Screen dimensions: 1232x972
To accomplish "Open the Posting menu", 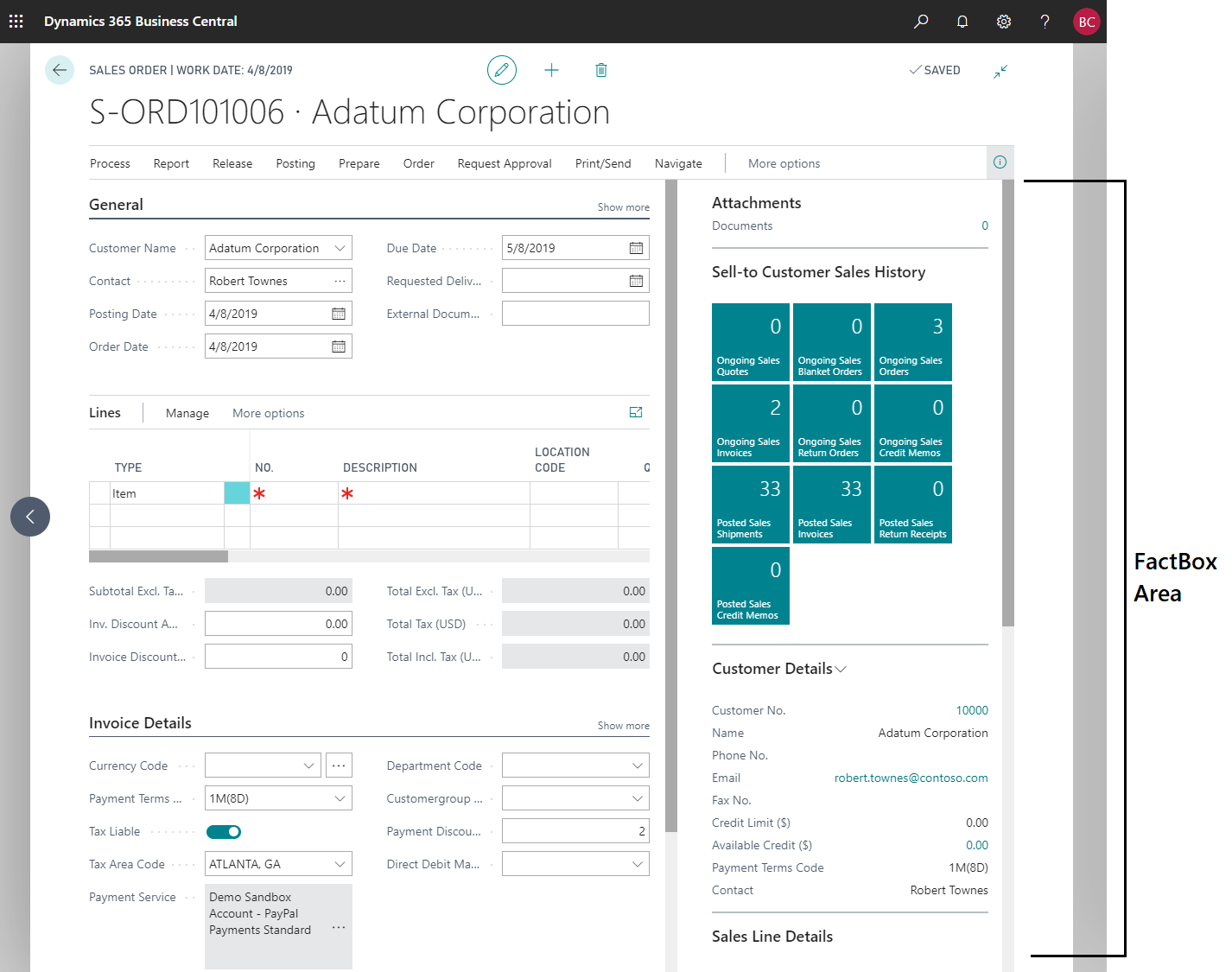I will point(295,163).
